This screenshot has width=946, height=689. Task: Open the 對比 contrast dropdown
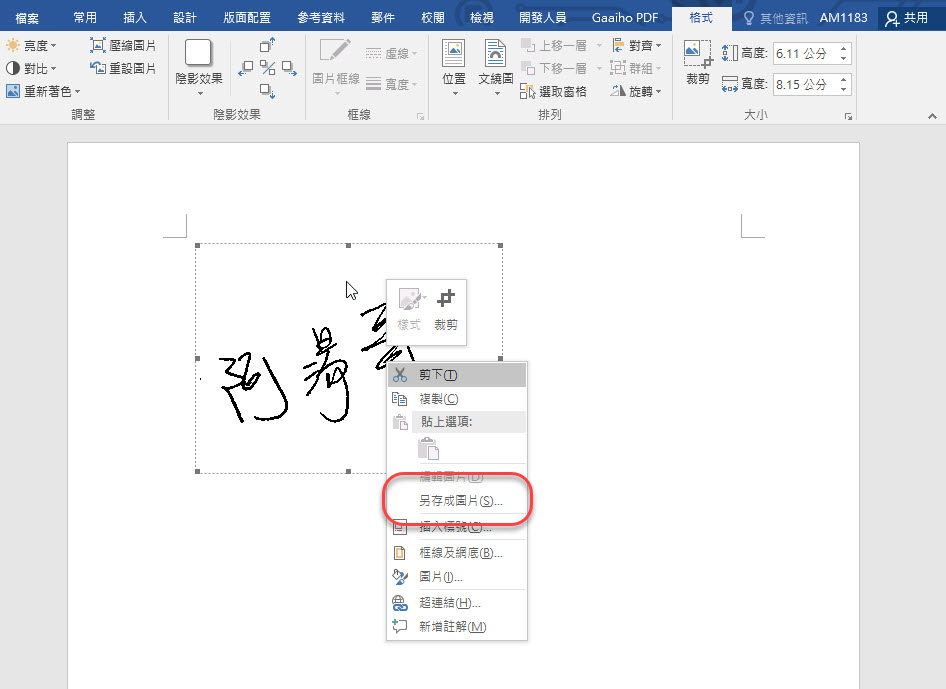[31, 68]
